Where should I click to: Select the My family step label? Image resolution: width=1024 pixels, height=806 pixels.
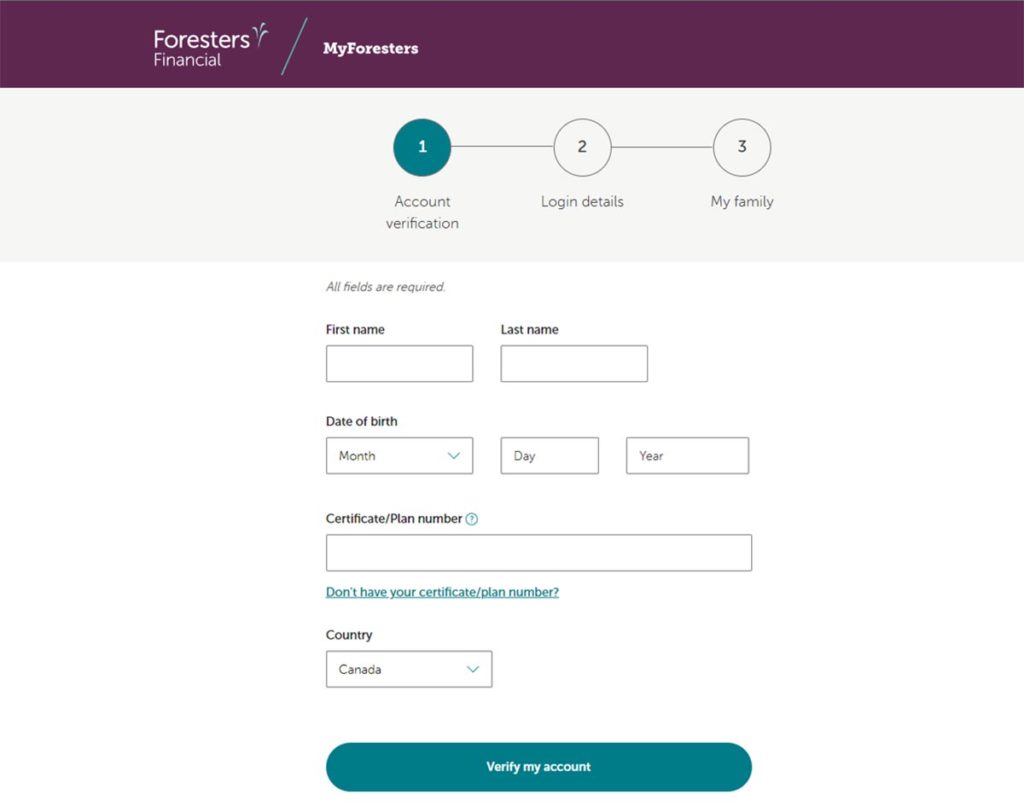tap(742, 201)
